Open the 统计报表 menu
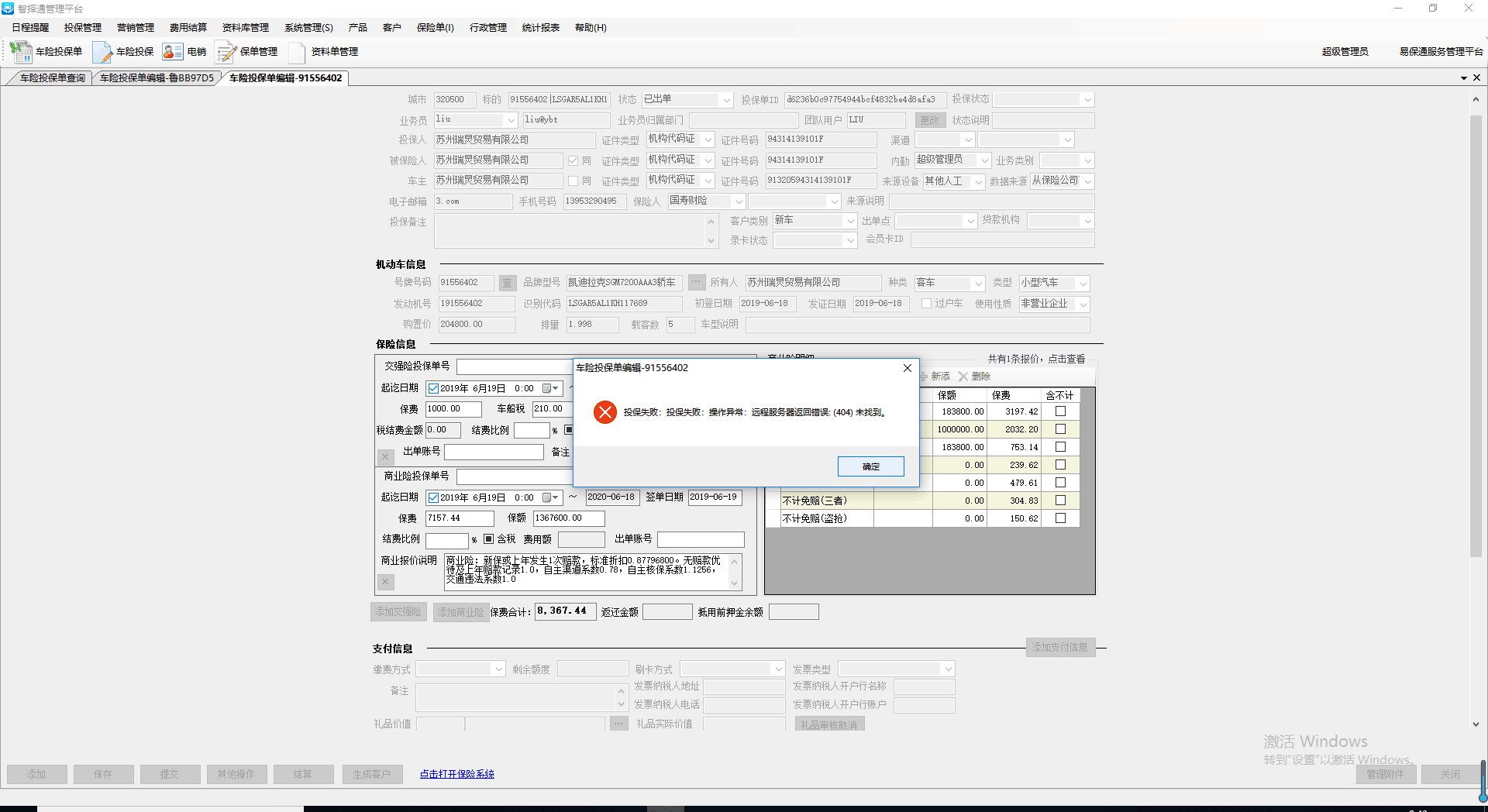The height and width of the screenshot is (812, 1488). (540, 28)
